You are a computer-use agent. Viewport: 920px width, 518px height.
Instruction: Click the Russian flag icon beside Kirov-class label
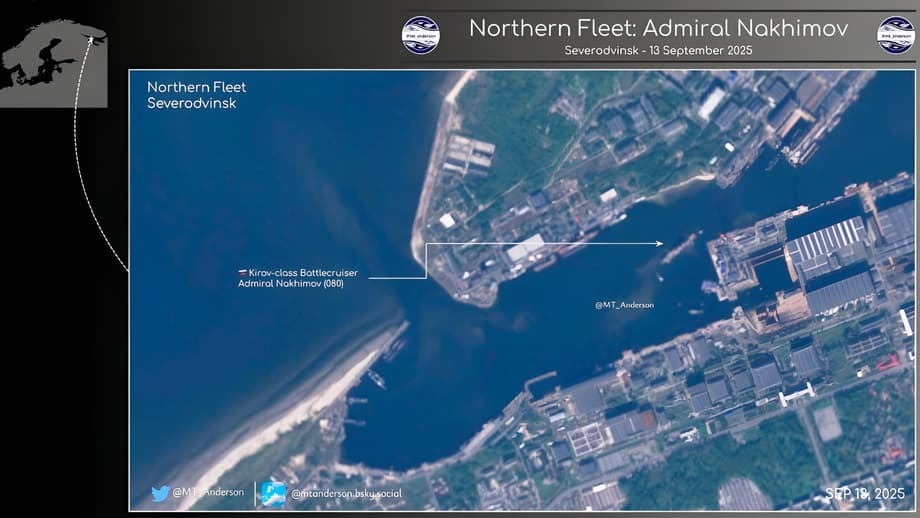pyautogui.click(x=242, y=273)
